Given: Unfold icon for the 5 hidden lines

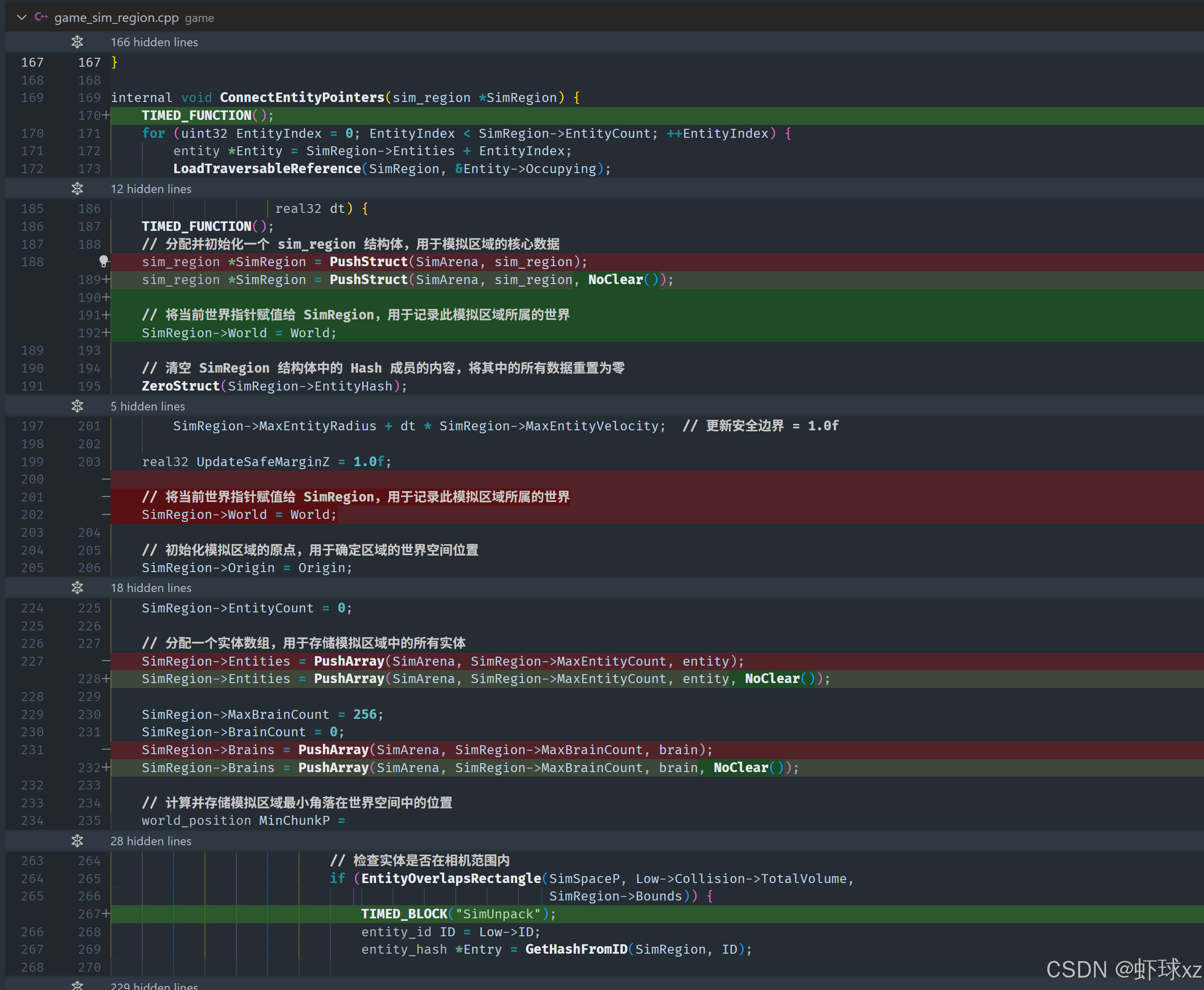Looking at the screenshot, I should pyautogui.click(x=78, y=406).
